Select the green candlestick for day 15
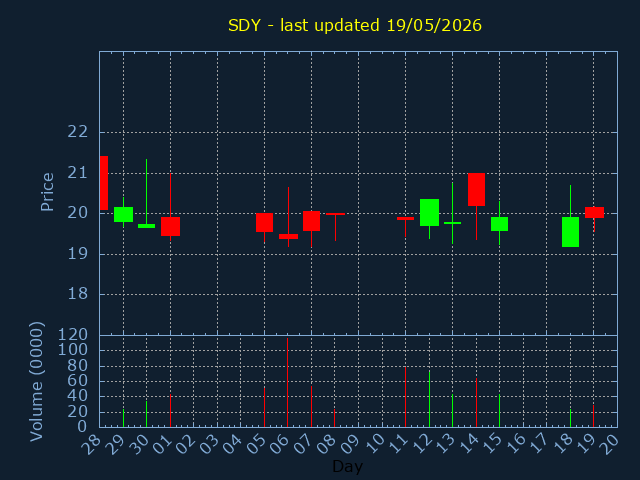This screenshot has height=480, width=640. (x=500, y=224)
